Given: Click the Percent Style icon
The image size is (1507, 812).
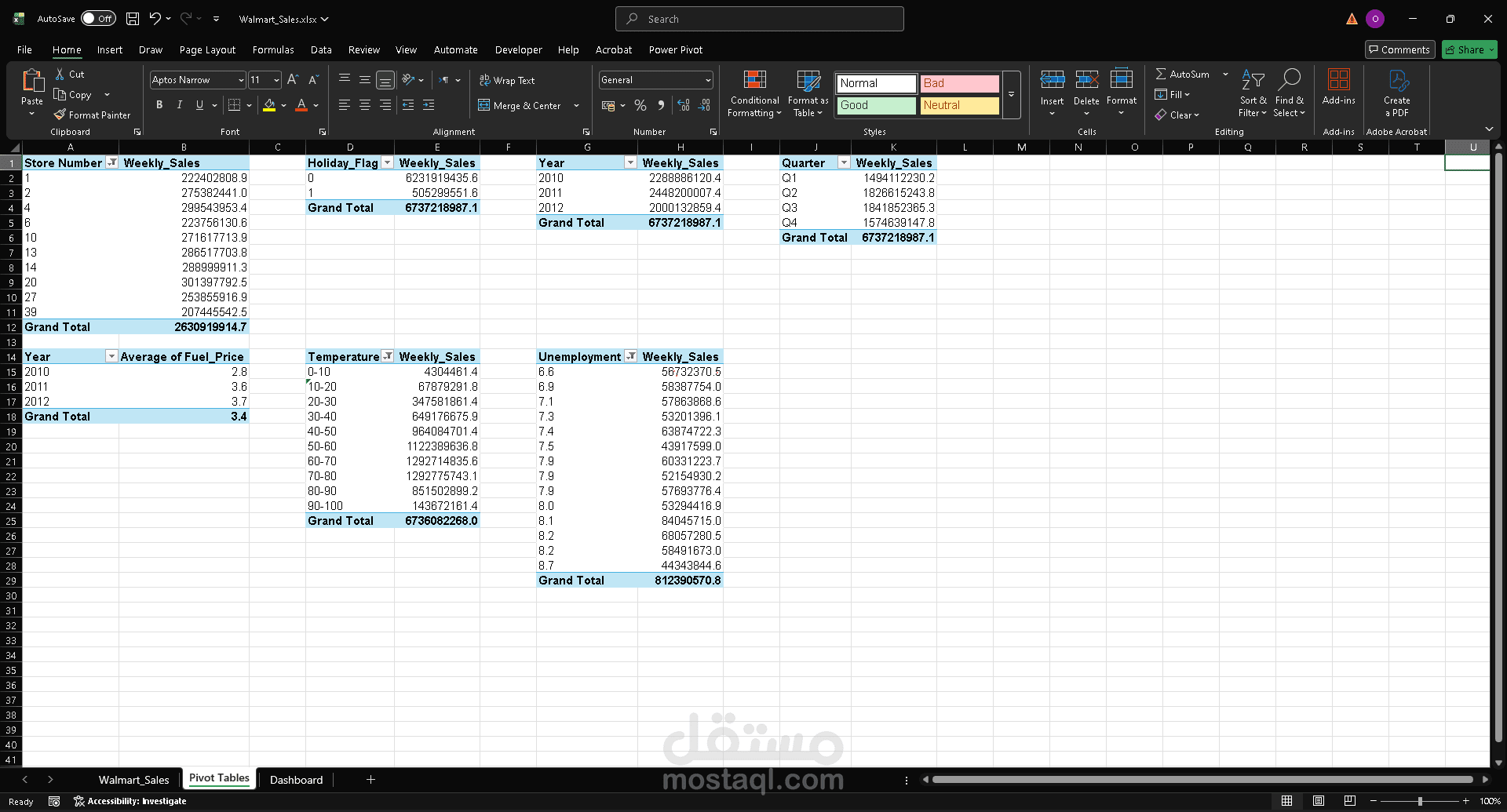Looking at the screenshot, I should pos(640,105).
